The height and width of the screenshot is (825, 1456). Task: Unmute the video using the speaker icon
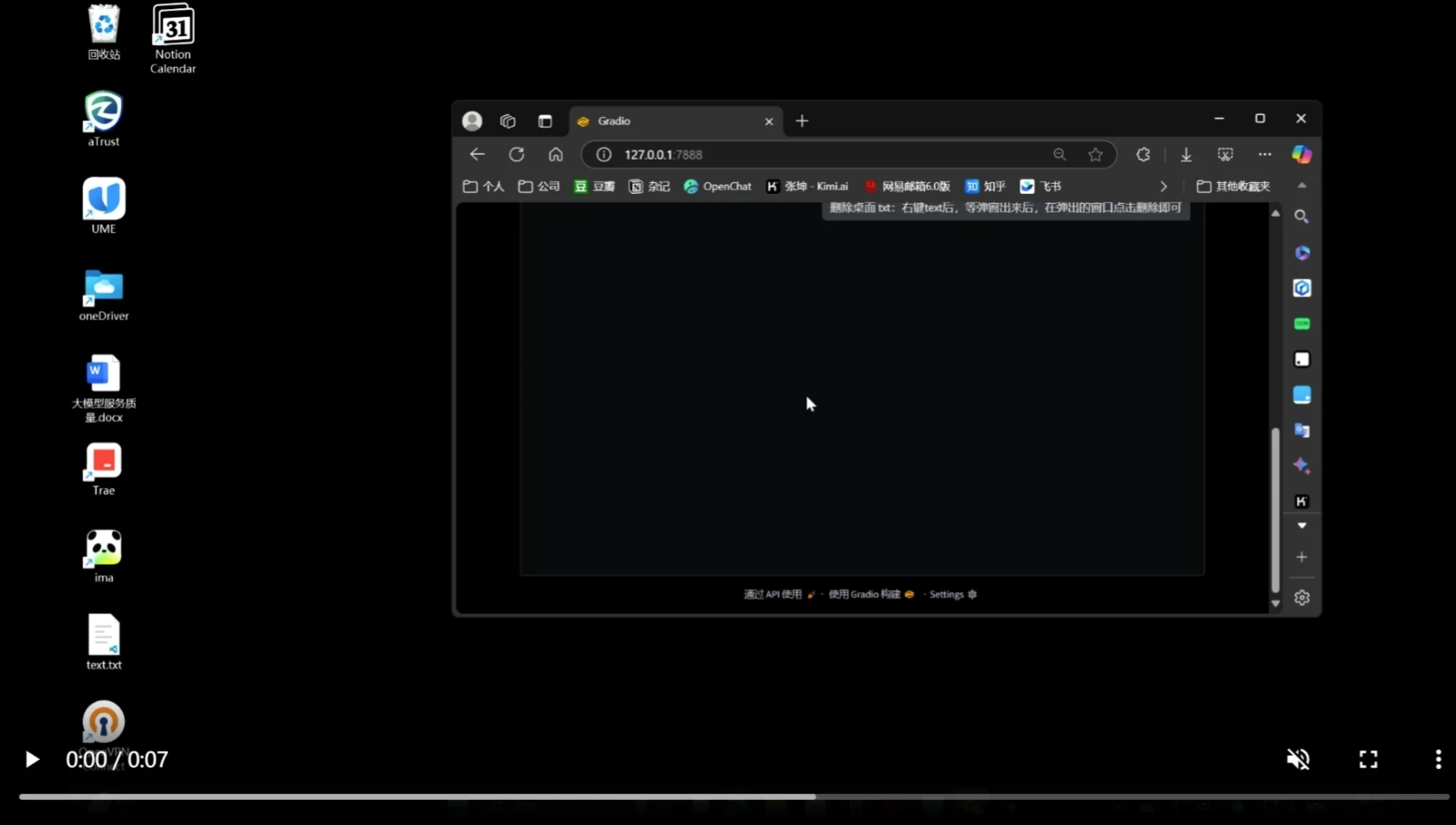pos(1298,759)
